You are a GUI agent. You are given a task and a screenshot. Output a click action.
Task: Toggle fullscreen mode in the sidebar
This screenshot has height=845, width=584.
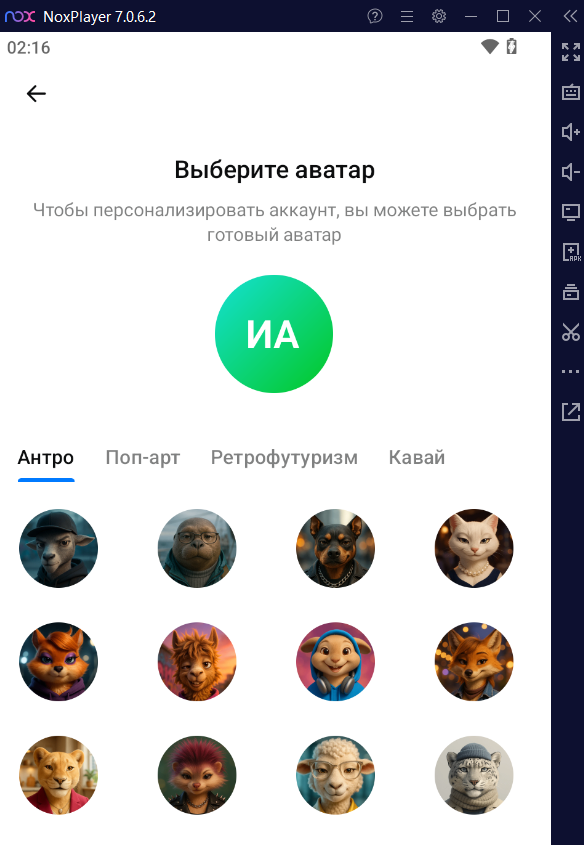[571, 52]
